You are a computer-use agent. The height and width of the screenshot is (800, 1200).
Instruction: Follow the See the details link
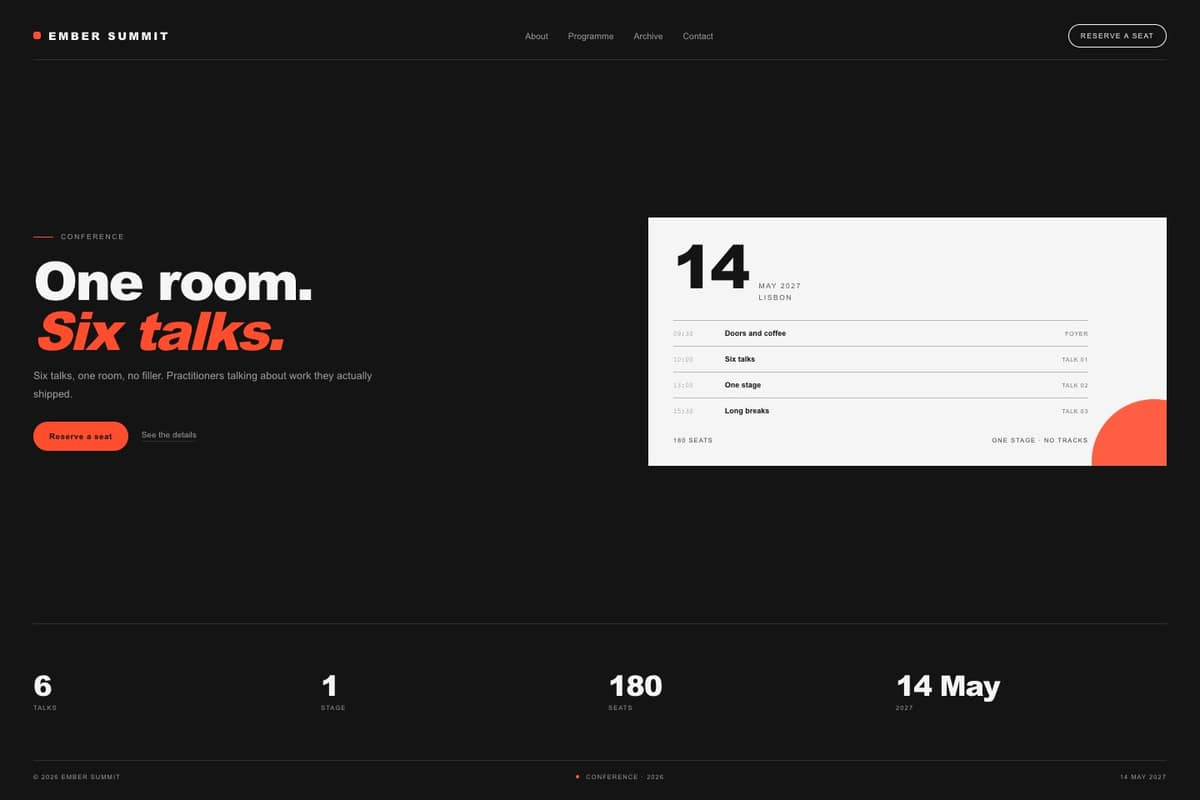(169, 435)
